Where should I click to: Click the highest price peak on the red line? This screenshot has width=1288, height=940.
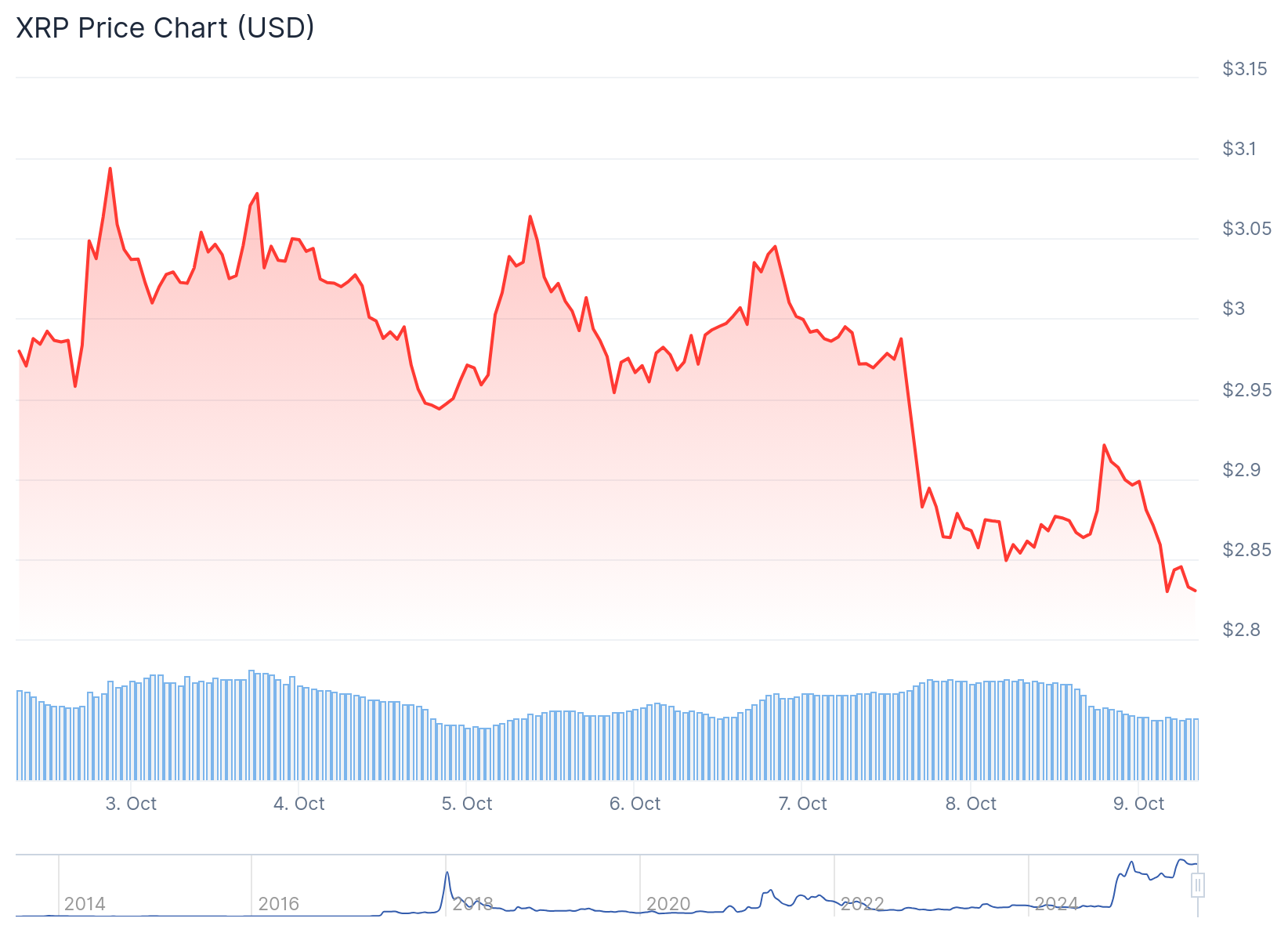click(110, 168)
